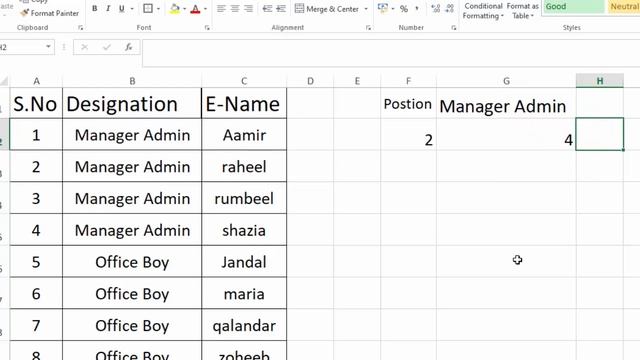The width and height of the screenshot is (640, 360).
Task: Decrease decimal places
Action: (449, 9)
